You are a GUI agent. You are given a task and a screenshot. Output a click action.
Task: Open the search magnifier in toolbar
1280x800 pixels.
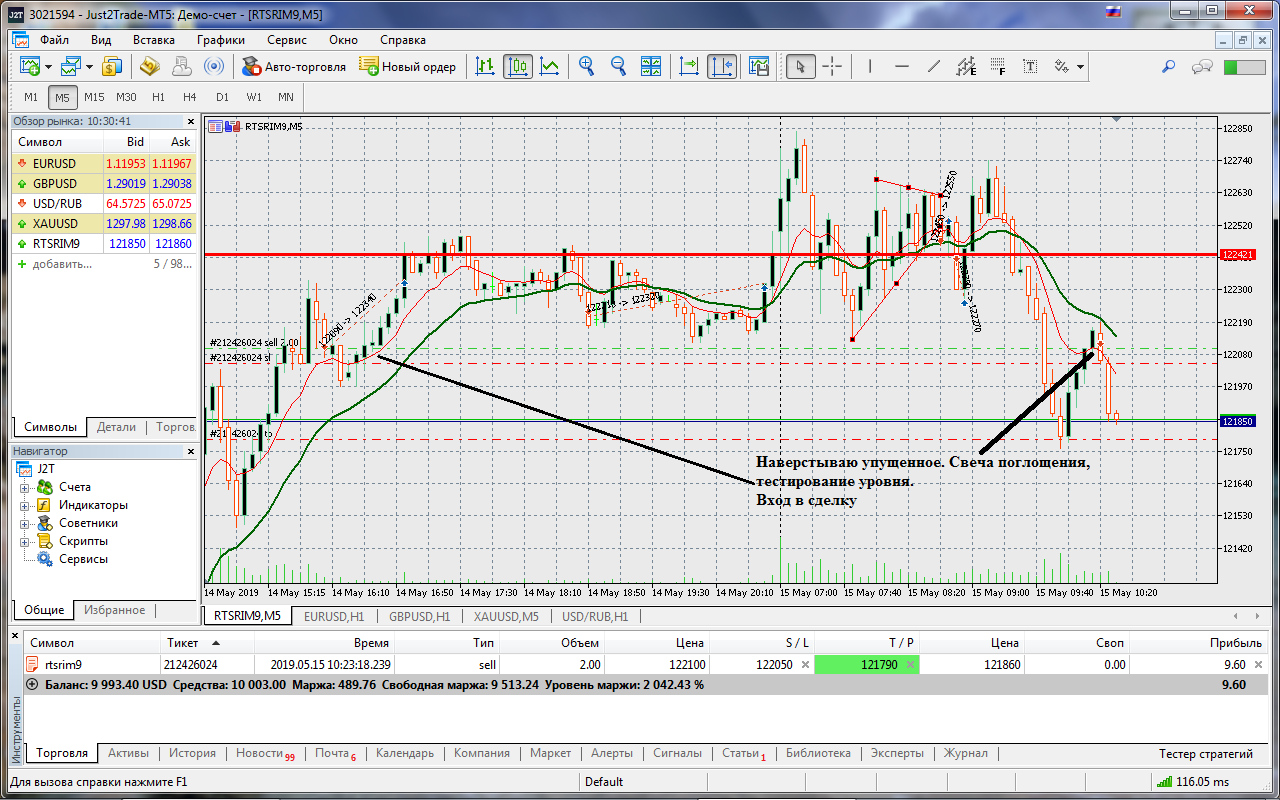click(1168, 67)
